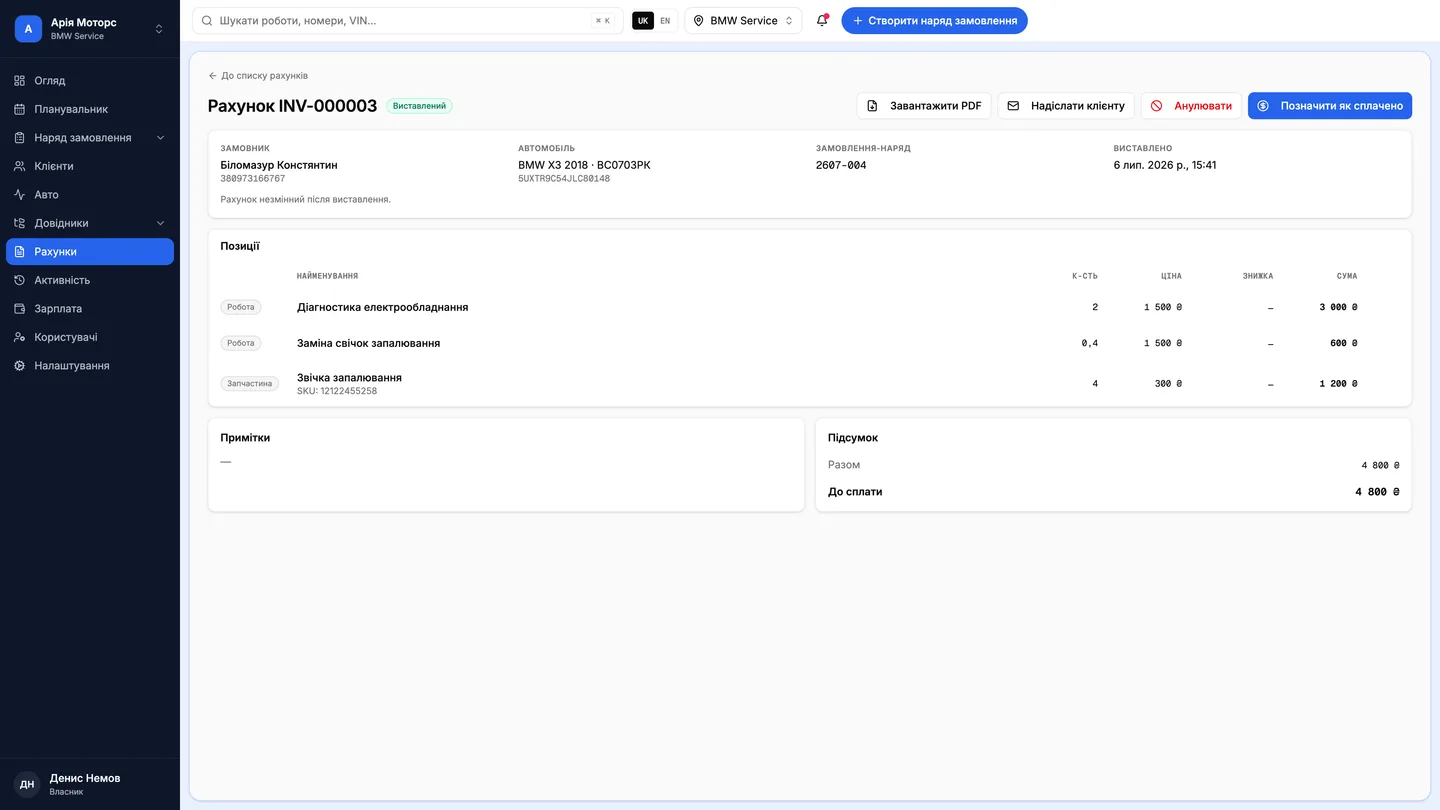The image size is (1440, 810).
Task: Click the Авто activity icon in sidebar
Action: pos(20,195)
